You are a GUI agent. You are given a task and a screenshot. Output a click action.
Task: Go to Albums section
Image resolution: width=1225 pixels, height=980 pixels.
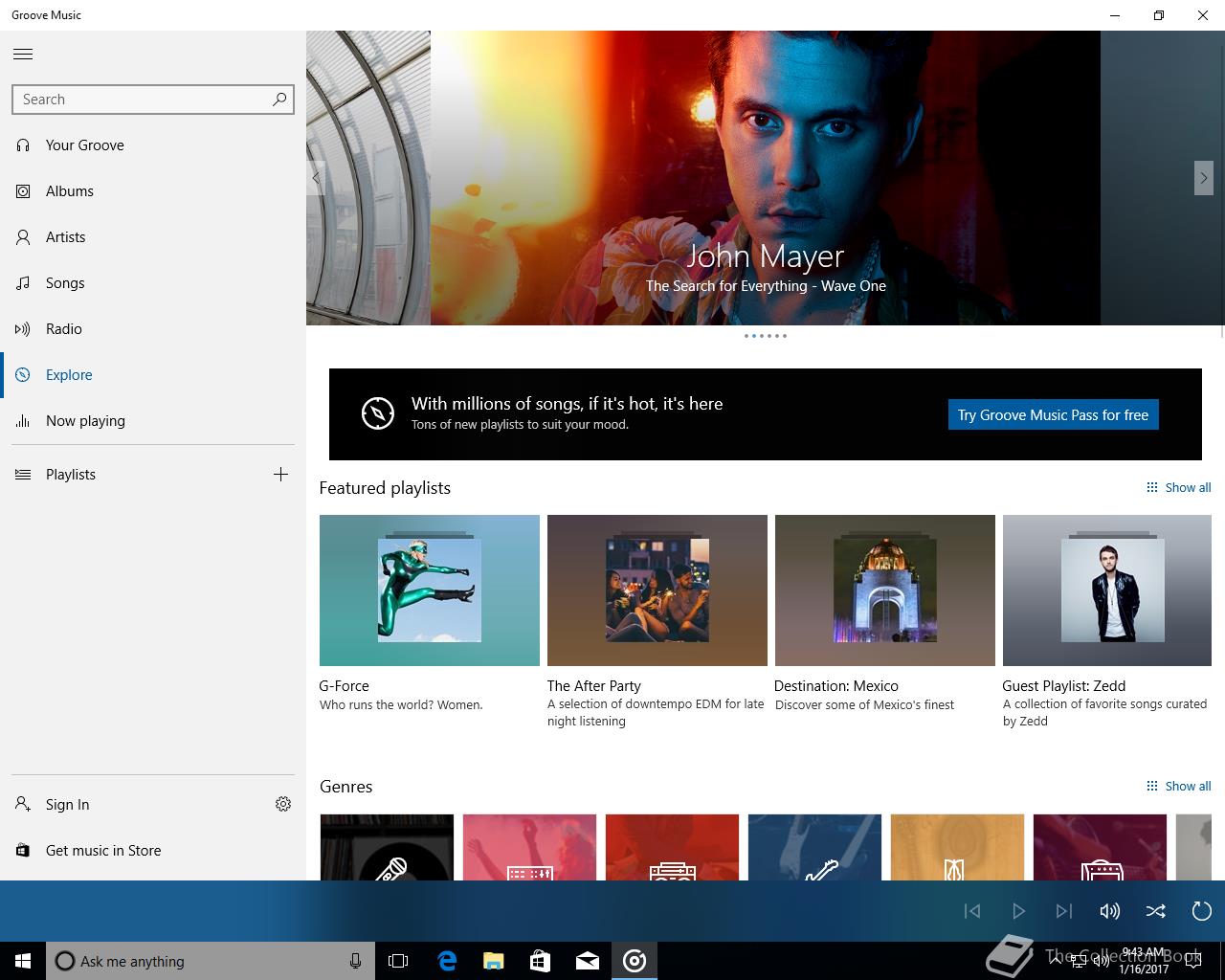(153, 191)
